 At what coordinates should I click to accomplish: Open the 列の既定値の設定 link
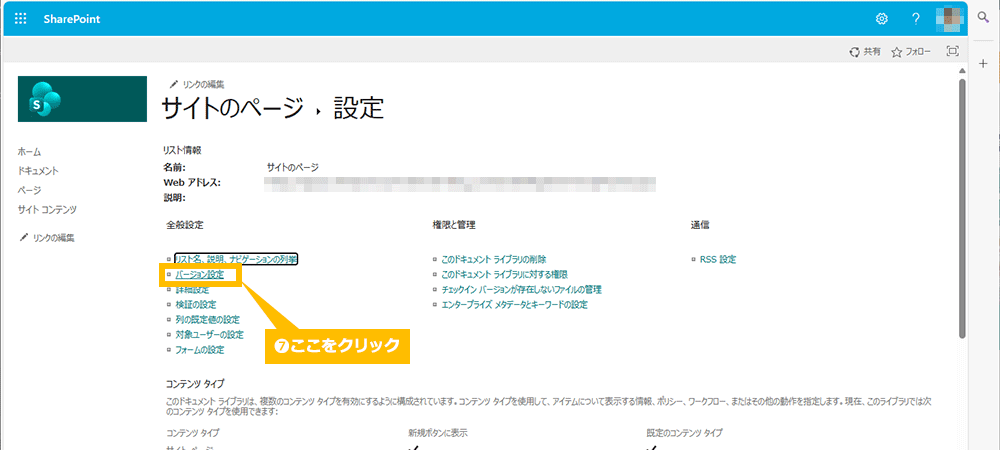pos(207,319)
